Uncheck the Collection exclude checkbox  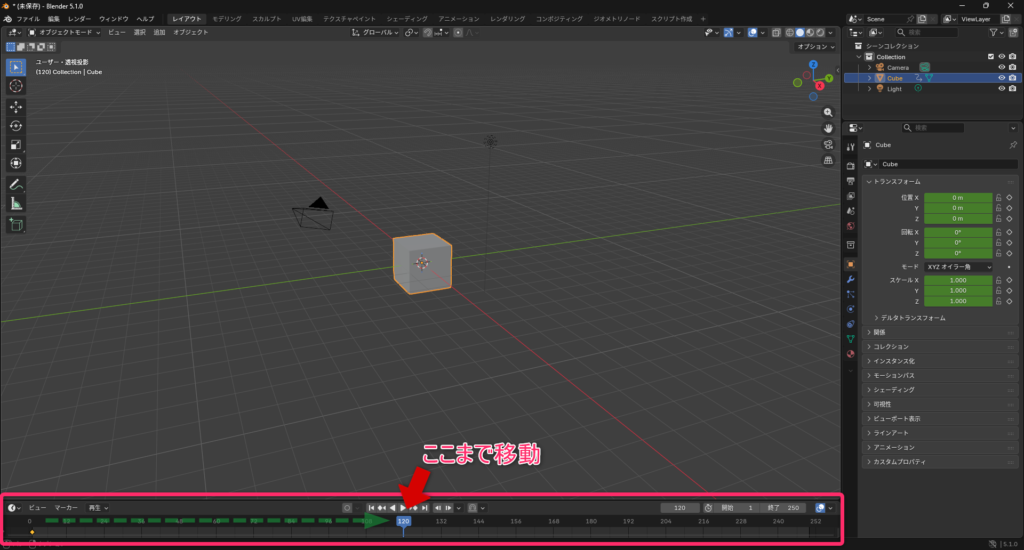click(x=990, y=57)
